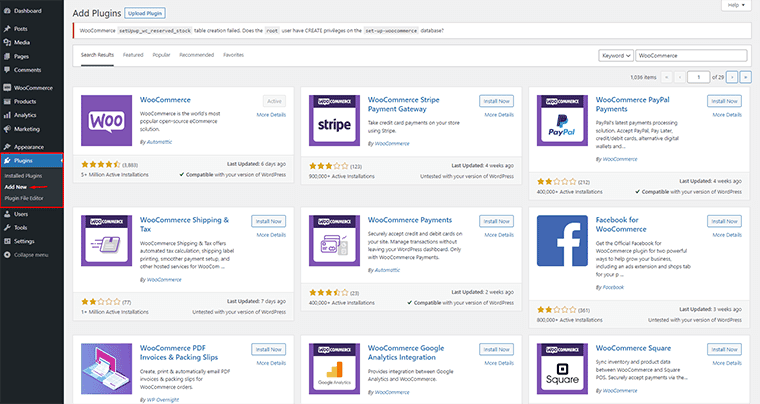Click the Google Analytics plugin thumbnail
This screenshot has height=404, width=760.
[334, 369]
